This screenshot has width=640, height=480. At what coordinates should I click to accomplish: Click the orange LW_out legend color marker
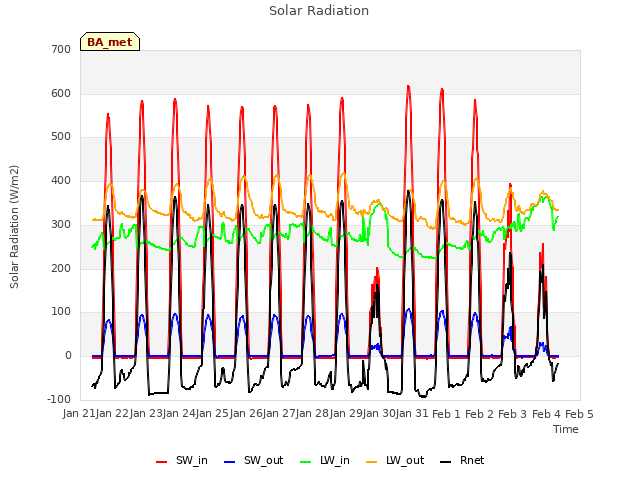click(372, 462)
